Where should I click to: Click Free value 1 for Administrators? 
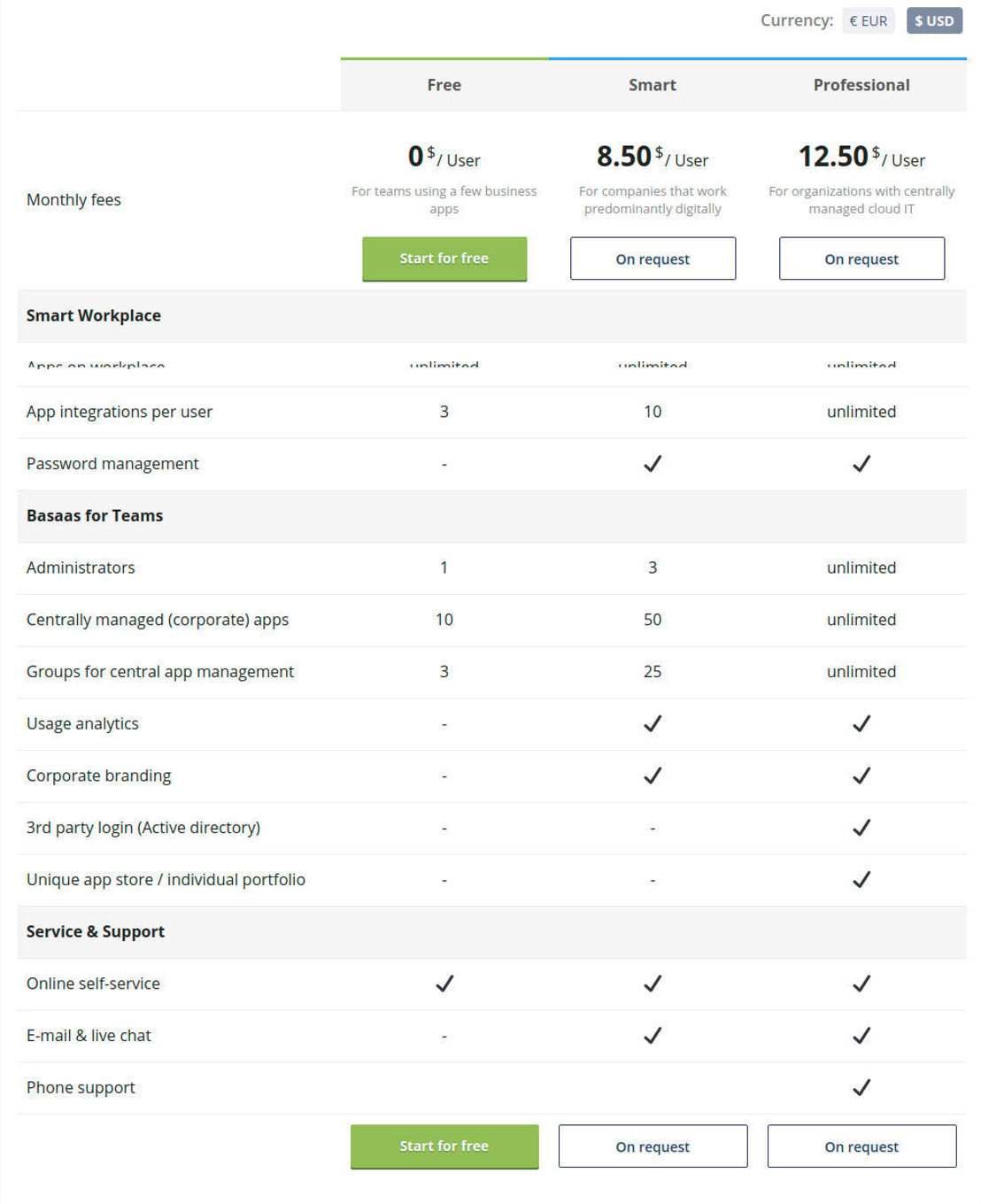click(x=444, y=567)
